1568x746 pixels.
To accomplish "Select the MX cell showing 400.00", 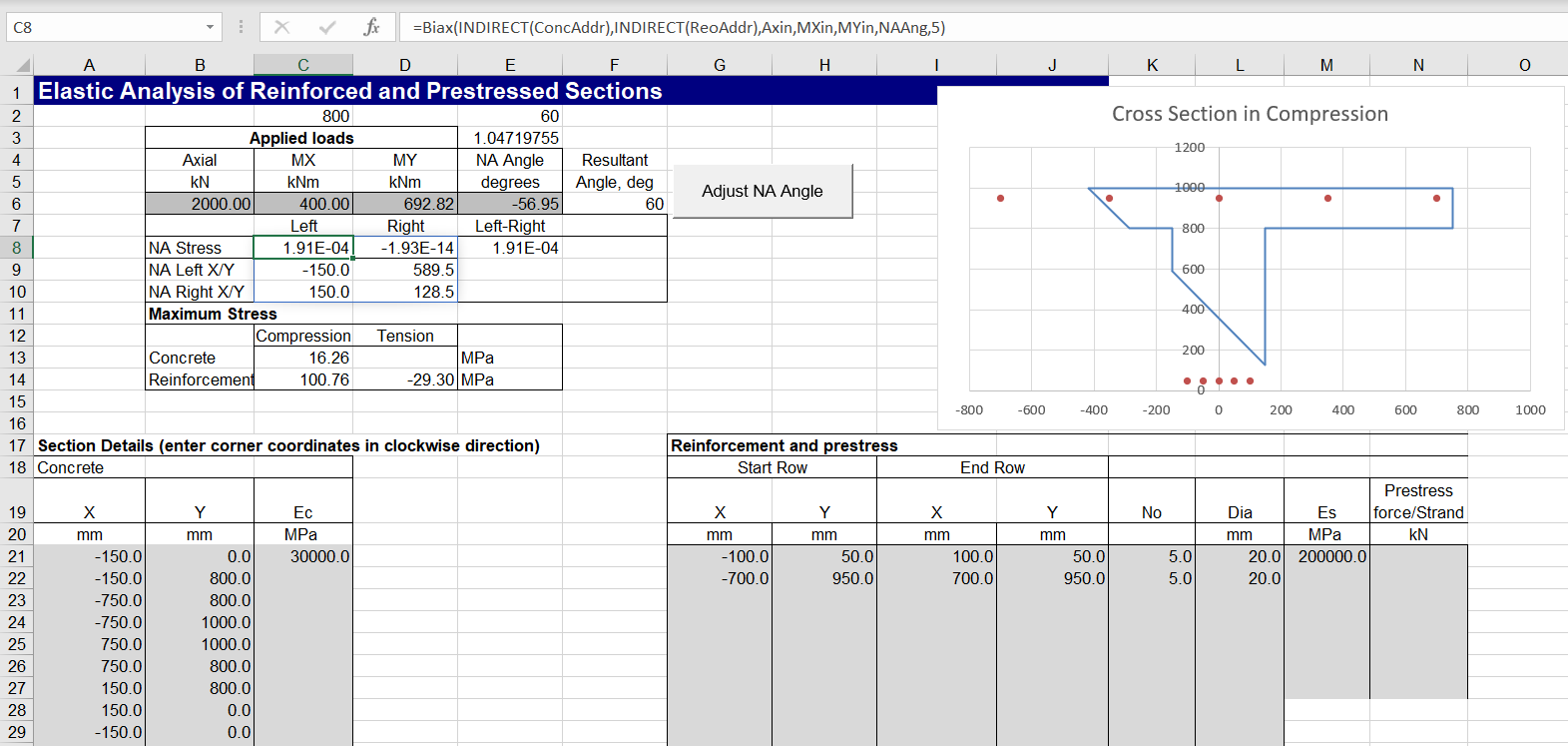I will point(303,204).
